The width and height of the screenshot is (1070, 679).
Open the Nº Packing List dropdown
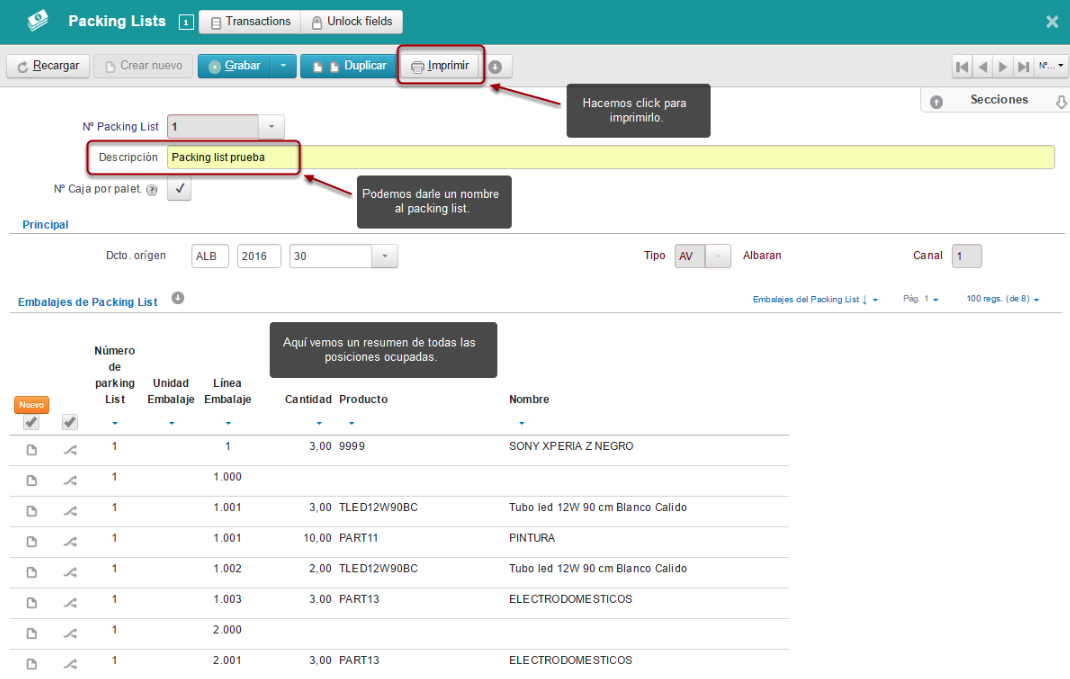click(x=271, y=126)
